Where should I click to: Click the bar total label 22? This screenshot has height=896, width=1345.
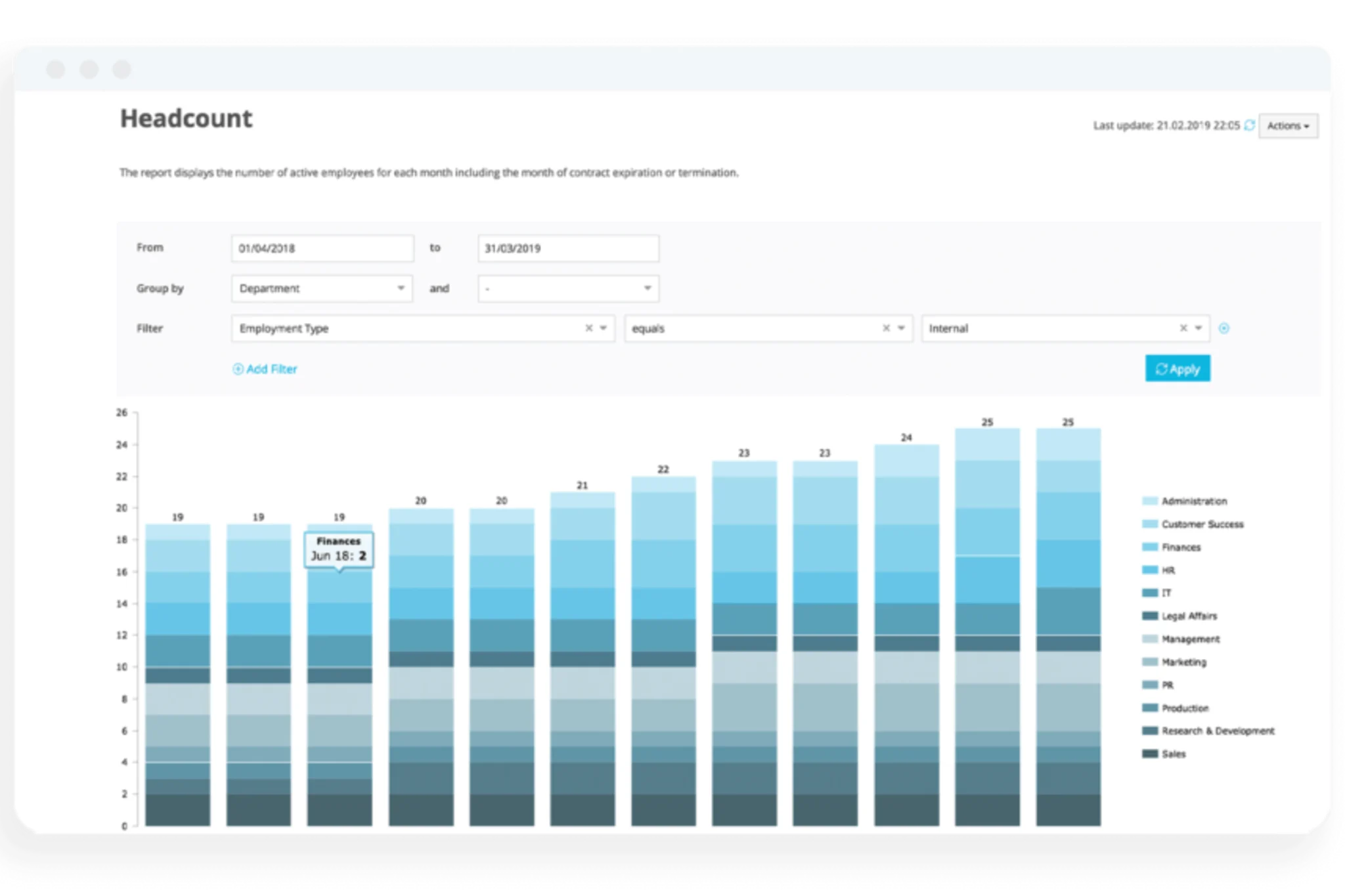click(663, 469)
